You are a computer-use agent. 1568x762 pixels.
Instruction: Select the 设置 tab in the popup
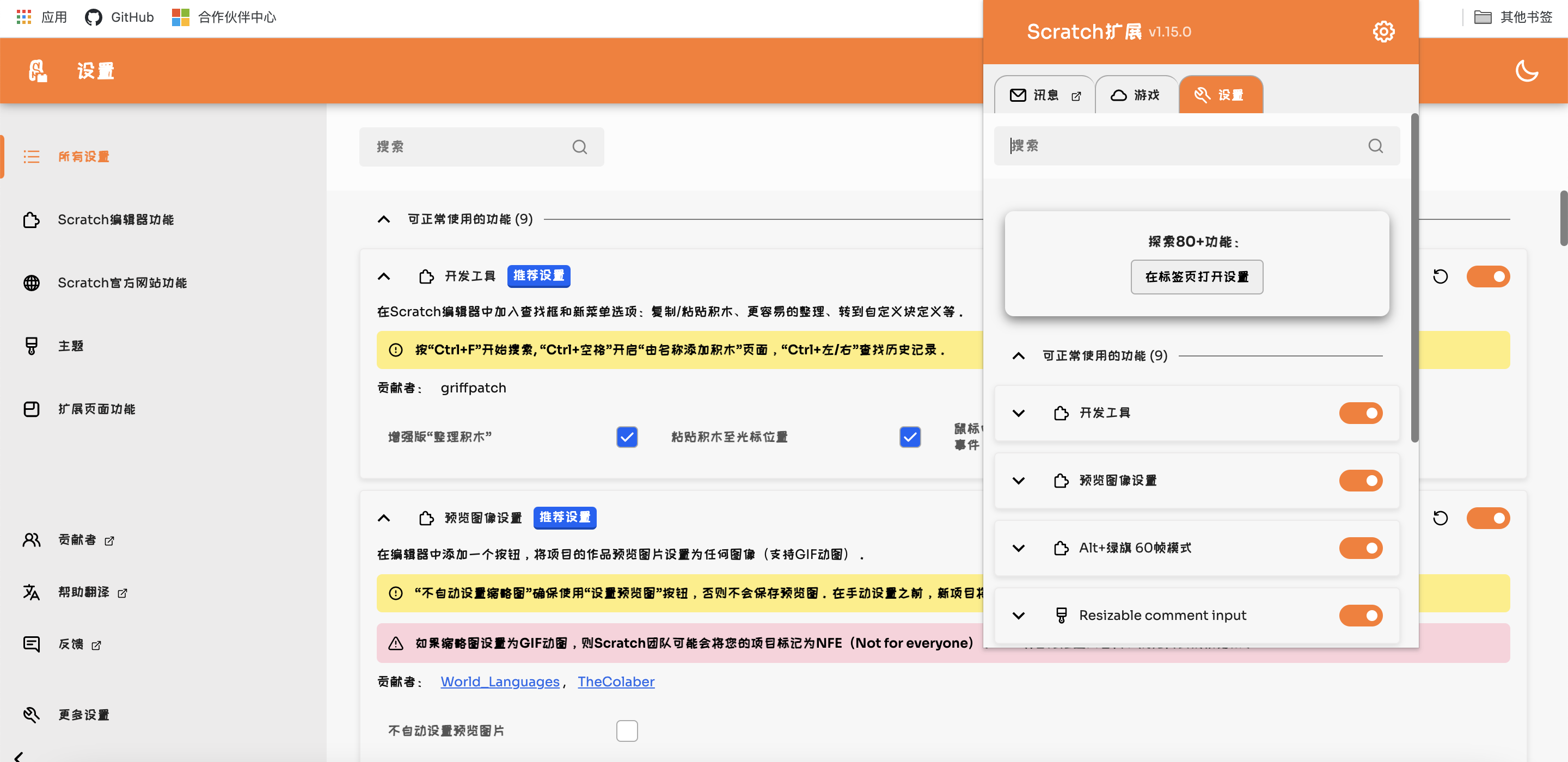tap(1221, 95)
